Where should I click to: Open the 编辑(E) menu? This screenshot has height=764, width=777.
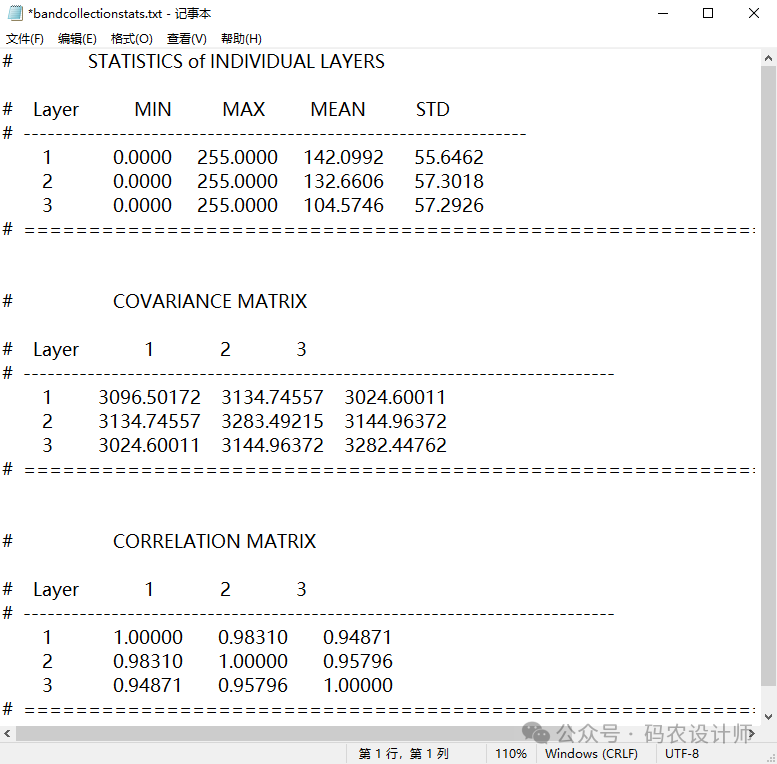(77, 39)
